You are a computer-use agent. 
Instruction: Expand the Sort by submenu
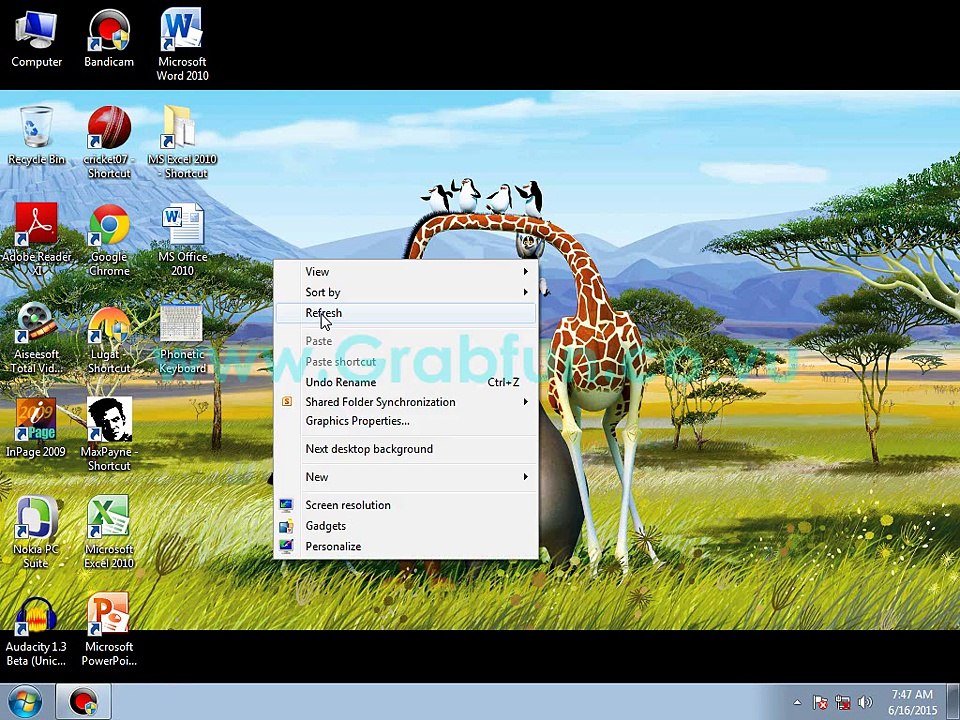click(x=406, y=292)
